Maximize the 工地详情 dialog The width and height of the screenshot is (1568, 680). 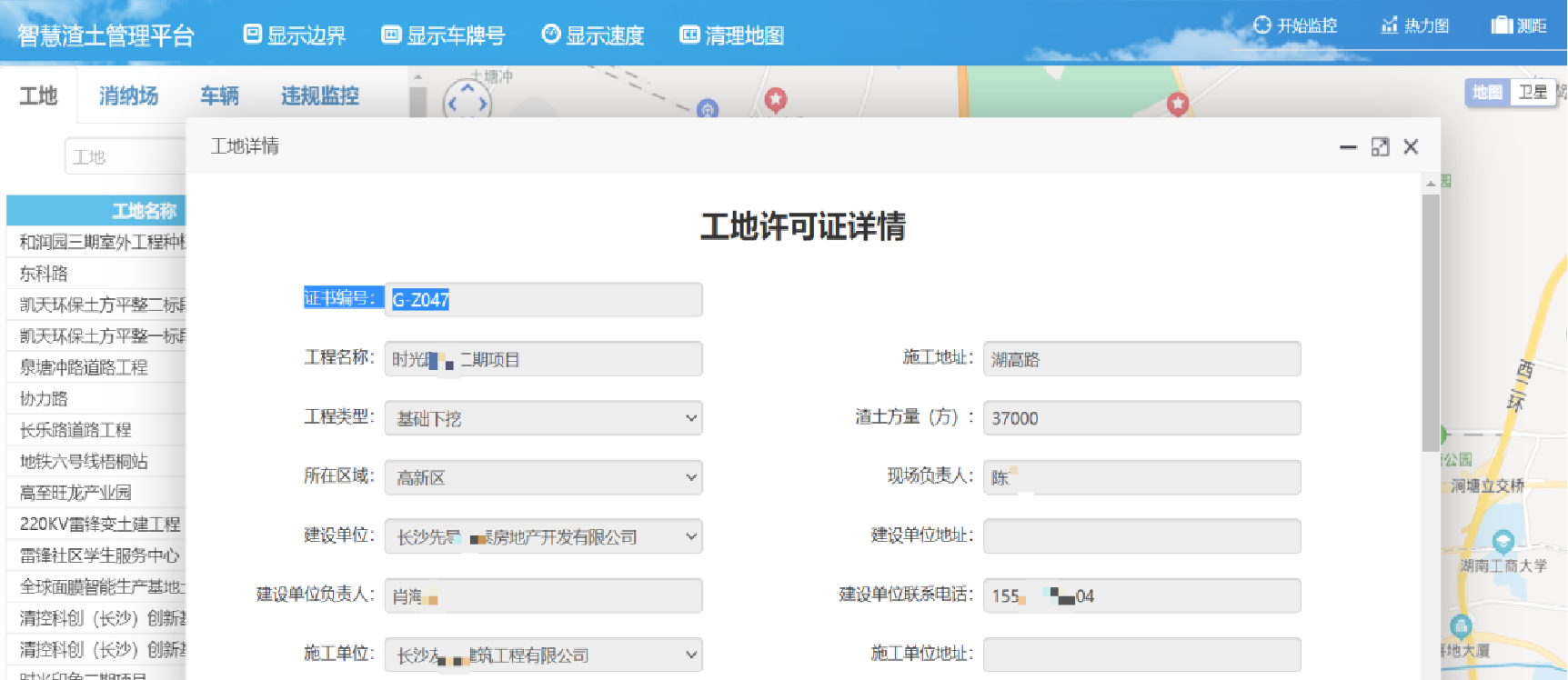[1380, 147]
